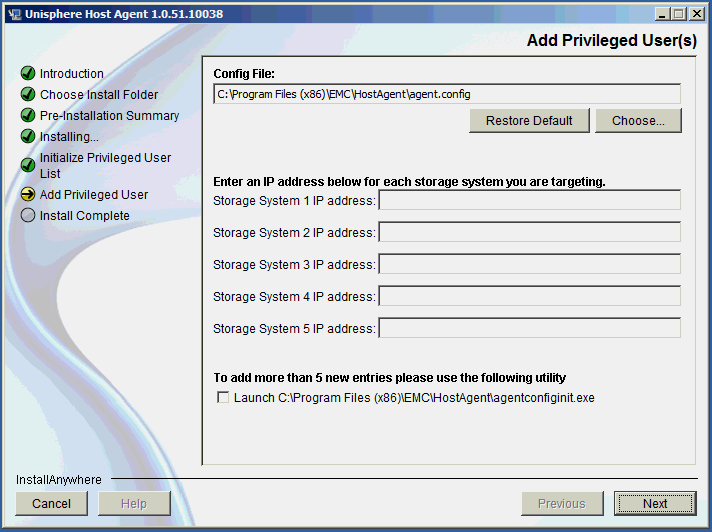The width and height of the screenshot is (712, 532).
Task: Click the Installing... step label
Action: [69, 137]
